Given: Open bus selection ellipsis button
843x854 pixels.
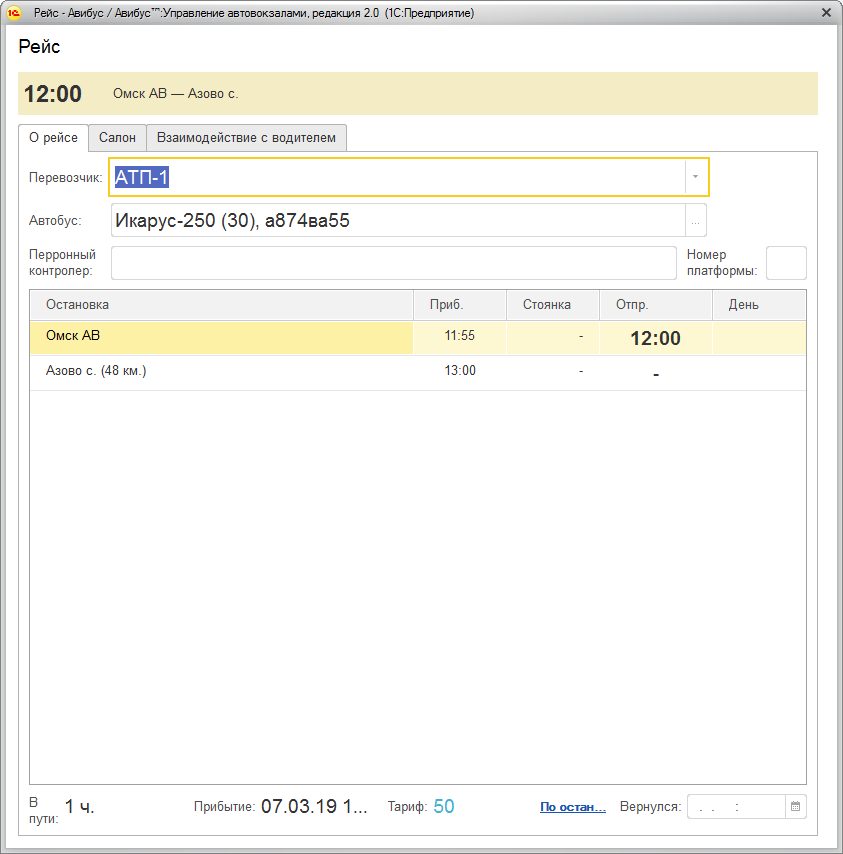Looking at the screenshot, I should 695,221.
